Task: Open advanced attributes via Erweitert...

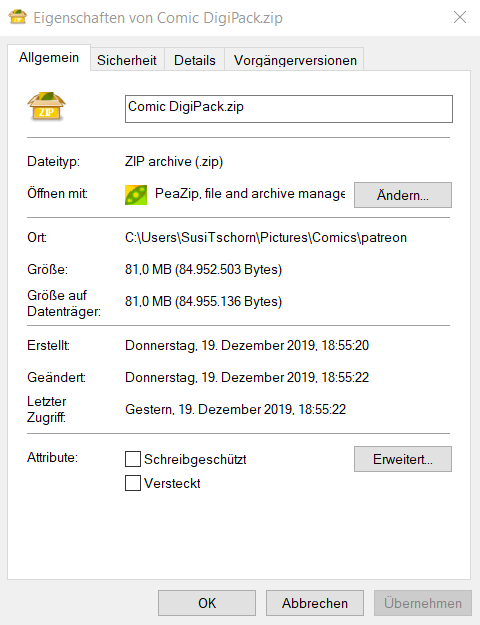Action: (403, 459)
